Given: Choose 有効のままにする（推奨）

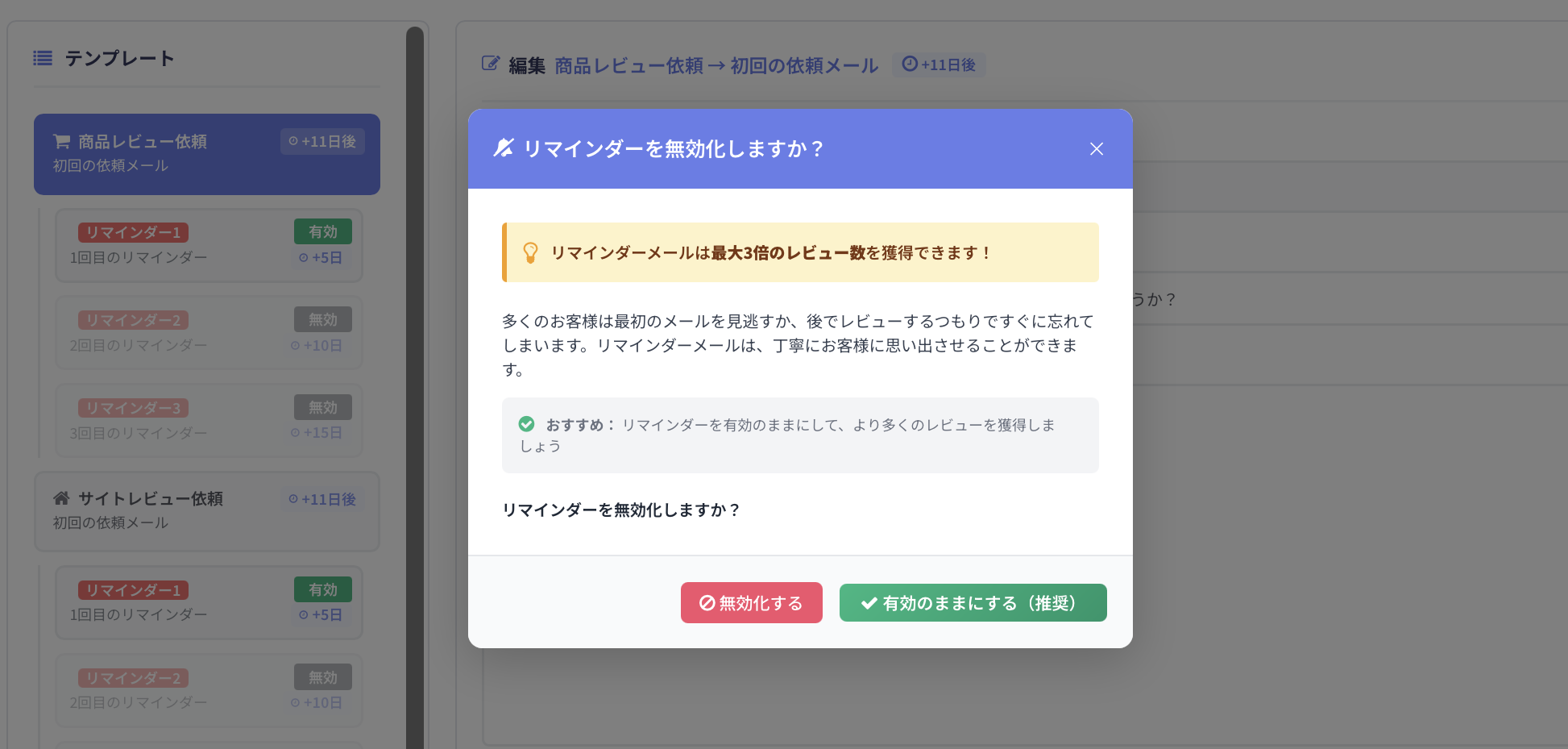Looking at the screenshot, I should pyautogui.click(x=973, y=603).
